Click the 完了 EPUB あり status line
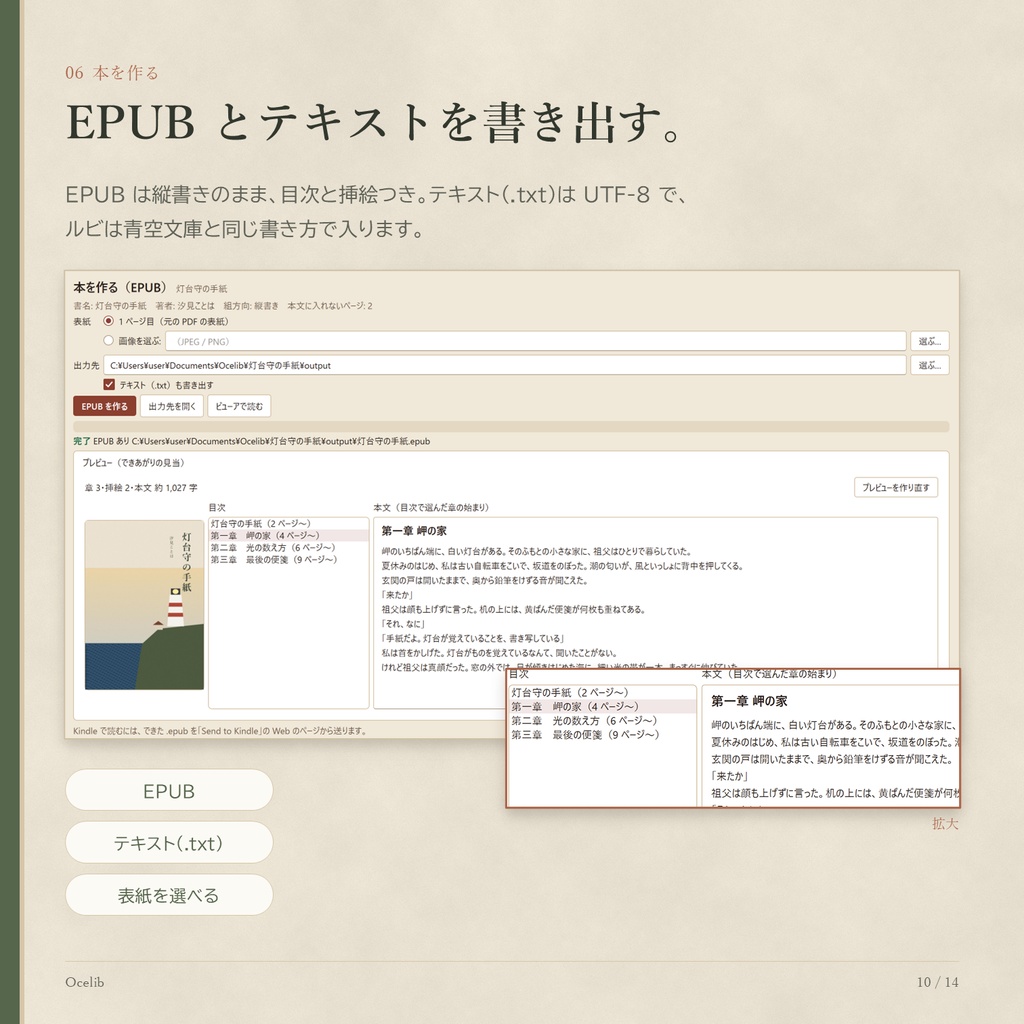This screenshot has height=1024, width=1024. pos(251,441)
